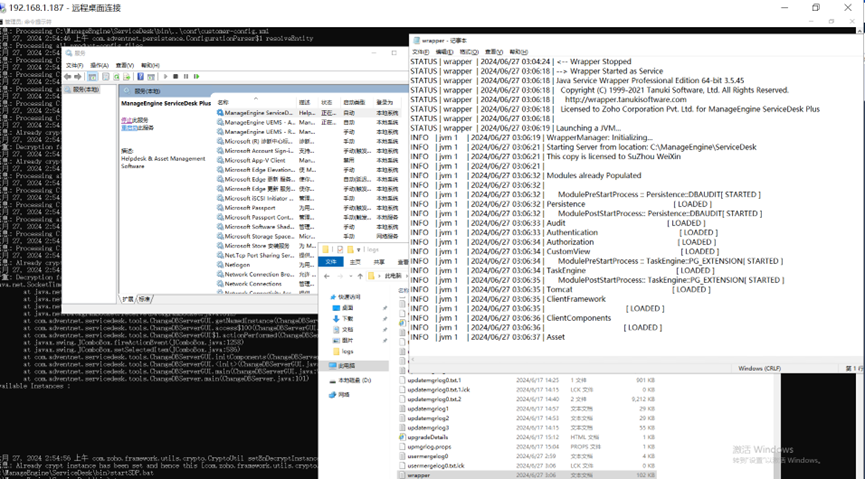The width and height of the screenshot is (865, 479).
Task: Open the 共享 tab in File Explorer ribbon
Action: pyautogui.click(x=379, y=262)
